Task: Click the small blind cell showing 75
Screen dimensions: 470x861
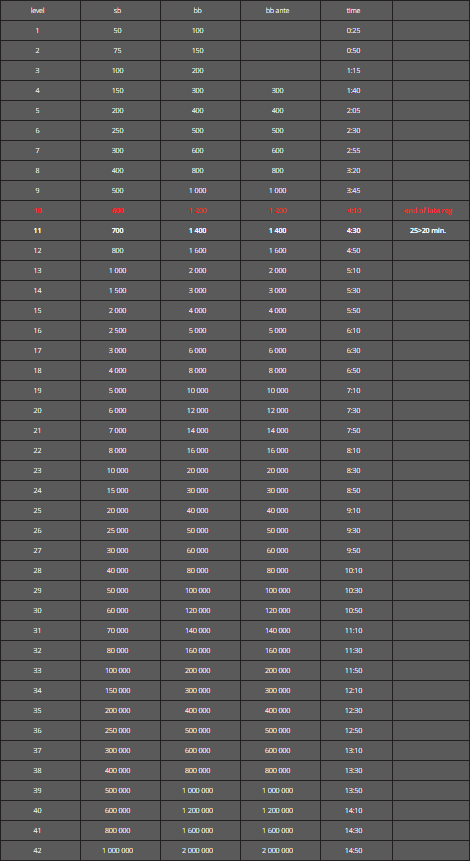Action: [x=120, y=51]
